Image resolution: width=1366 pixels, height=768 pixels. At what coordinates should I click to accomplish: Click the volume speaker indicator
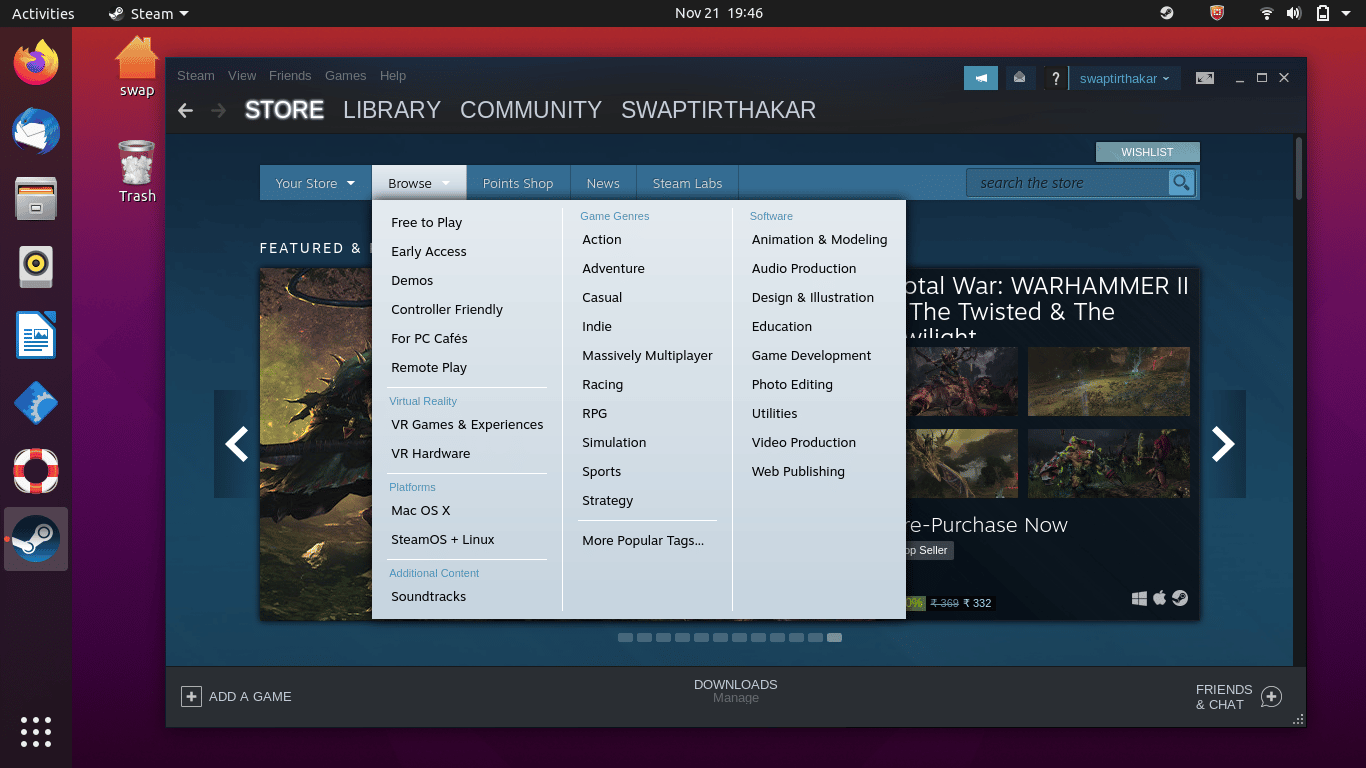point(1294,13)
